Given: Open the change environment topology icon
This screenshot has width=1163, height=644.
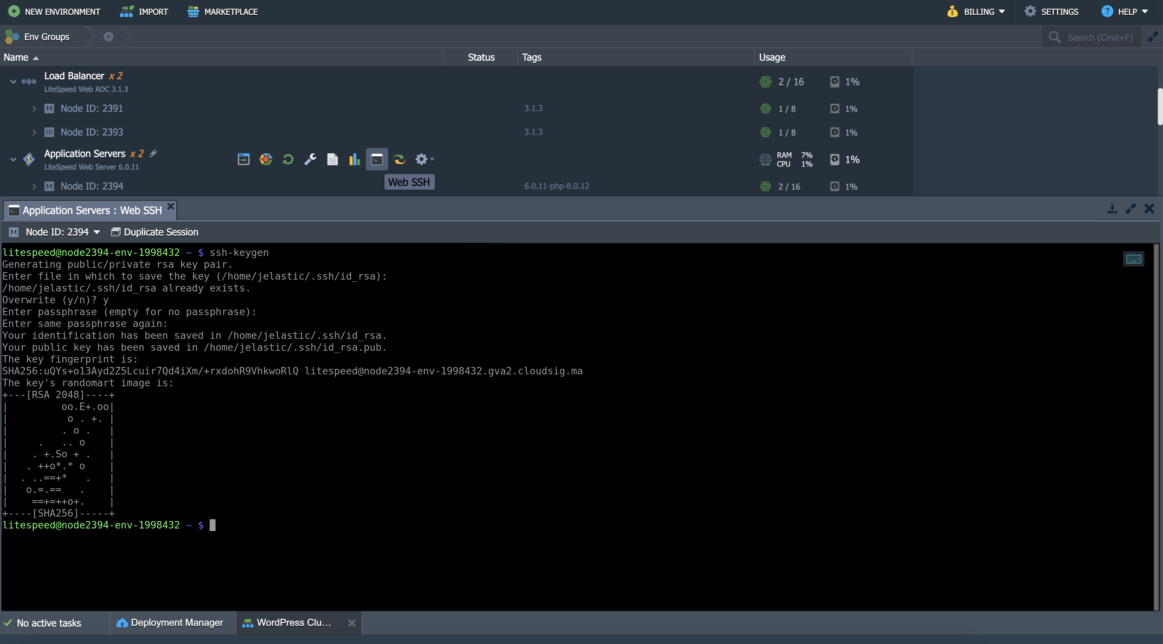Looking at the screenshot, I should pyautogui.click(x=265, y=159).
